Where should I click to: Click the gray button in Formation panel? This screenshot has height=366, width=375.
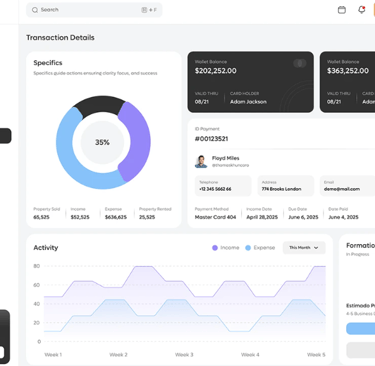tap(361, 350)
